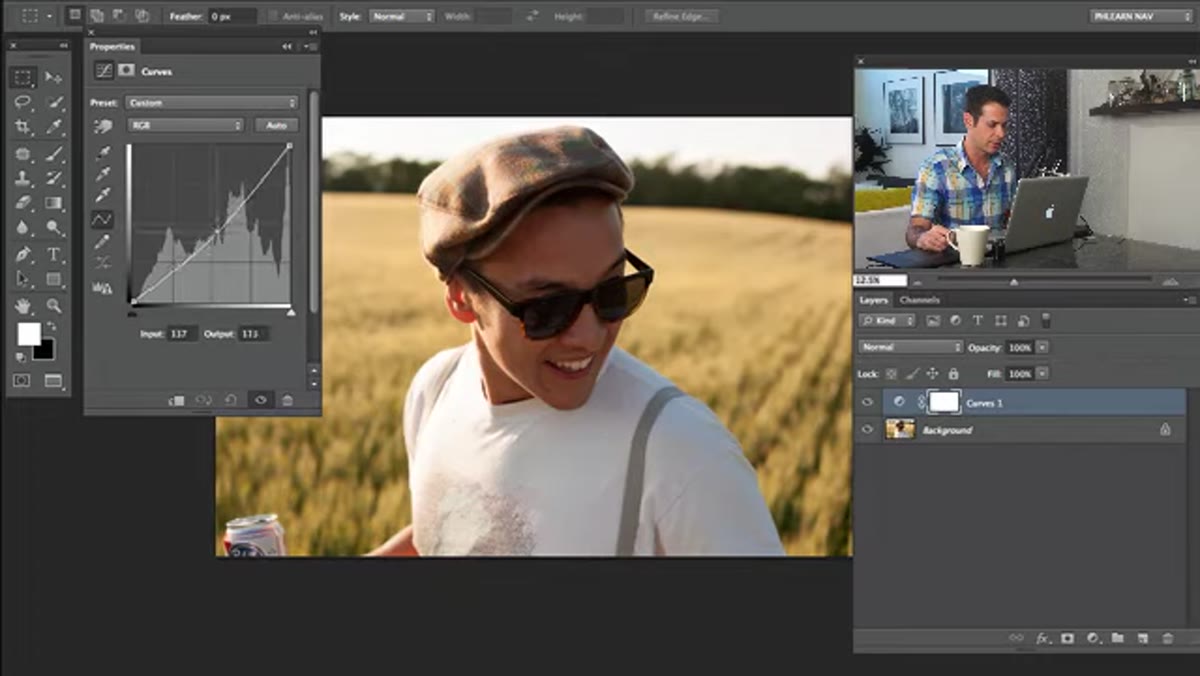Select the Dodge tool
1200x676 pixels.
point(54,228)
